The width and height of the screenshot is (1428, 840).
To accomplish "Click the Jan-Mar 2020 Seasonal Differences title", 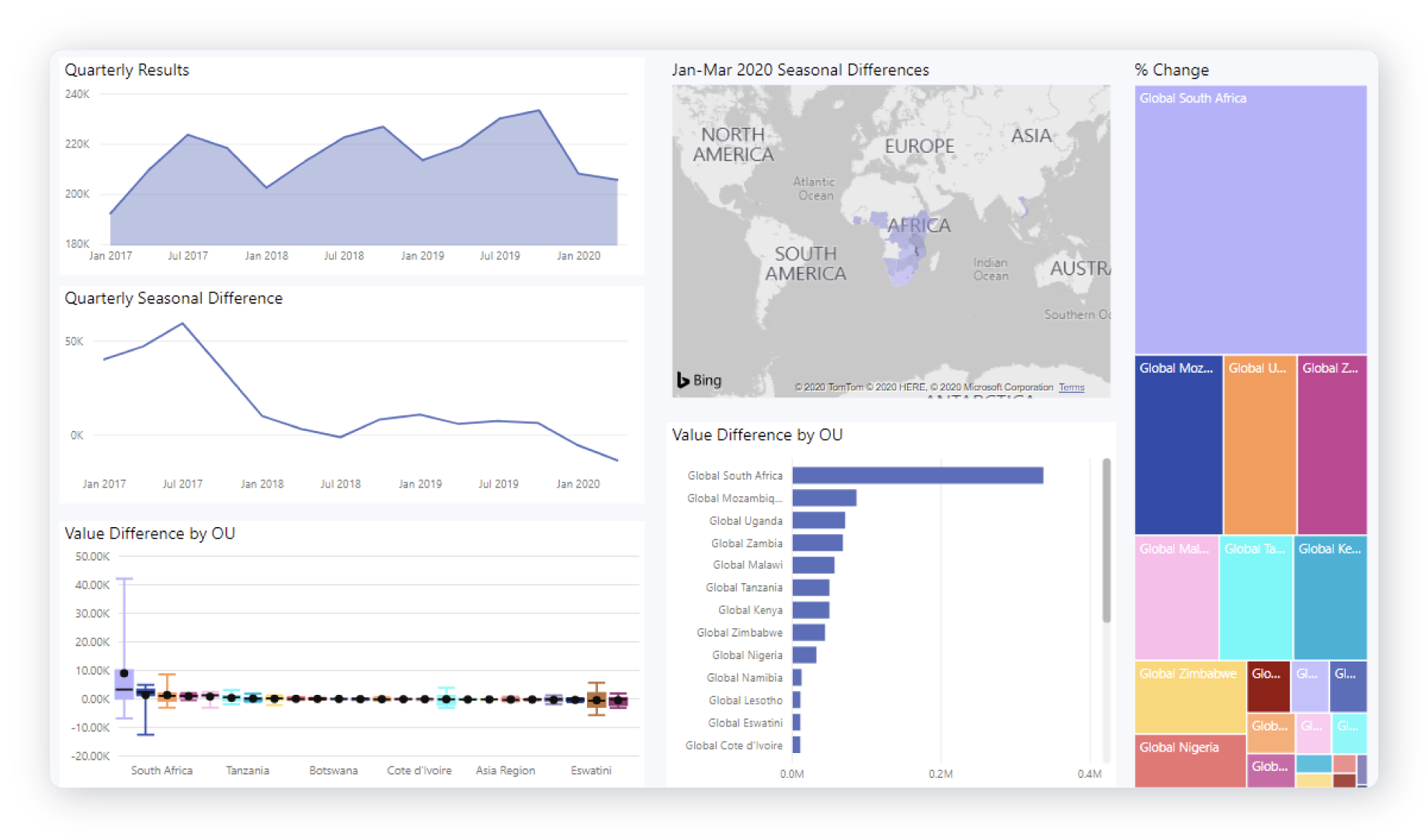I will [x=800, y=70].
